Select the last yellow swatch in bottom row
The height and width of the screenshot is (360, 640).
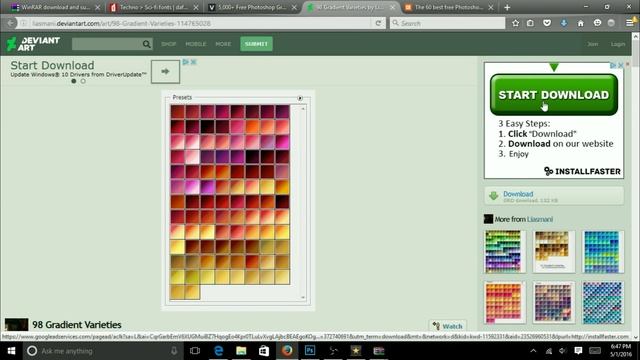pos(192,291)
